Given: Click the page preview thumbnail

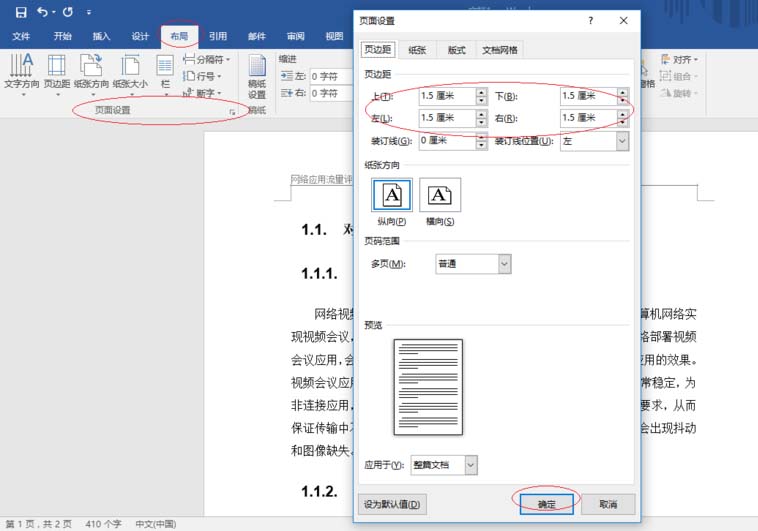Looking at the screenshot, I should pyautogui.click(x=428, y=387).
